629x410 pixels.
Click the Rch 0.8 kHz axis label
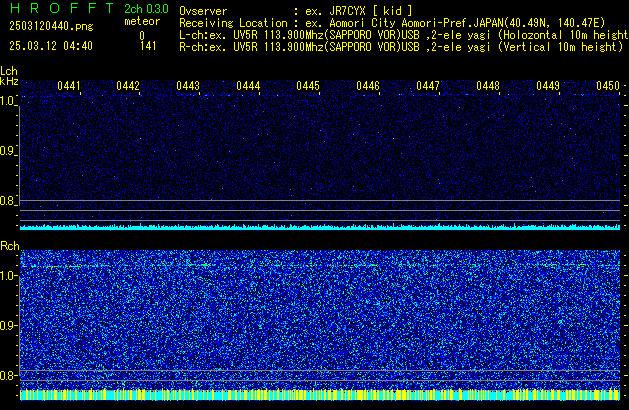point(8,375)
